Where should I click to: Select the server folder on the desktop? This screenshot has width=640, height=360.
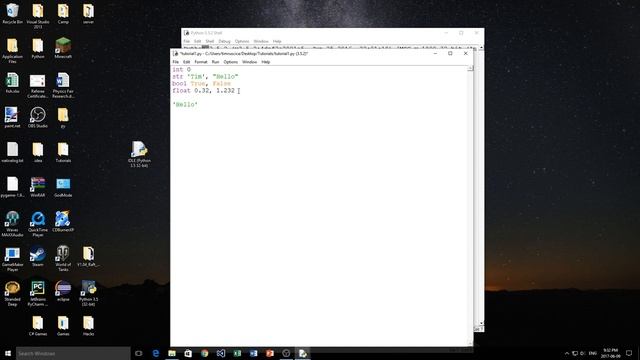[x=88, y=14]
